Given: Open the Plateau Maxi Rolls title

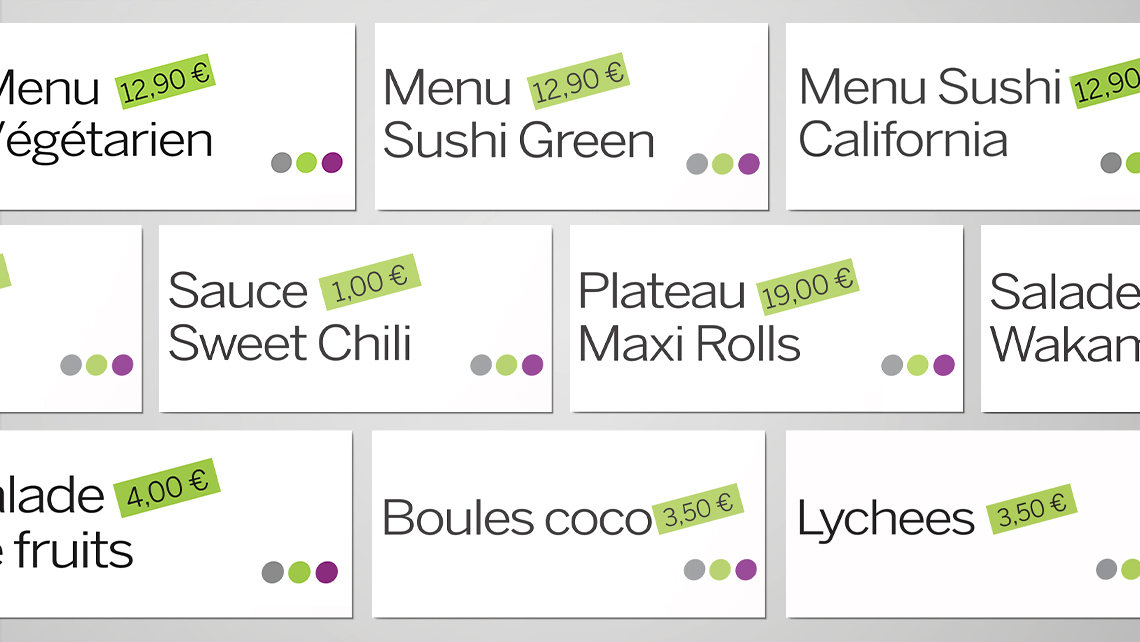Looking at the screenshot, I should coord(689,318).
